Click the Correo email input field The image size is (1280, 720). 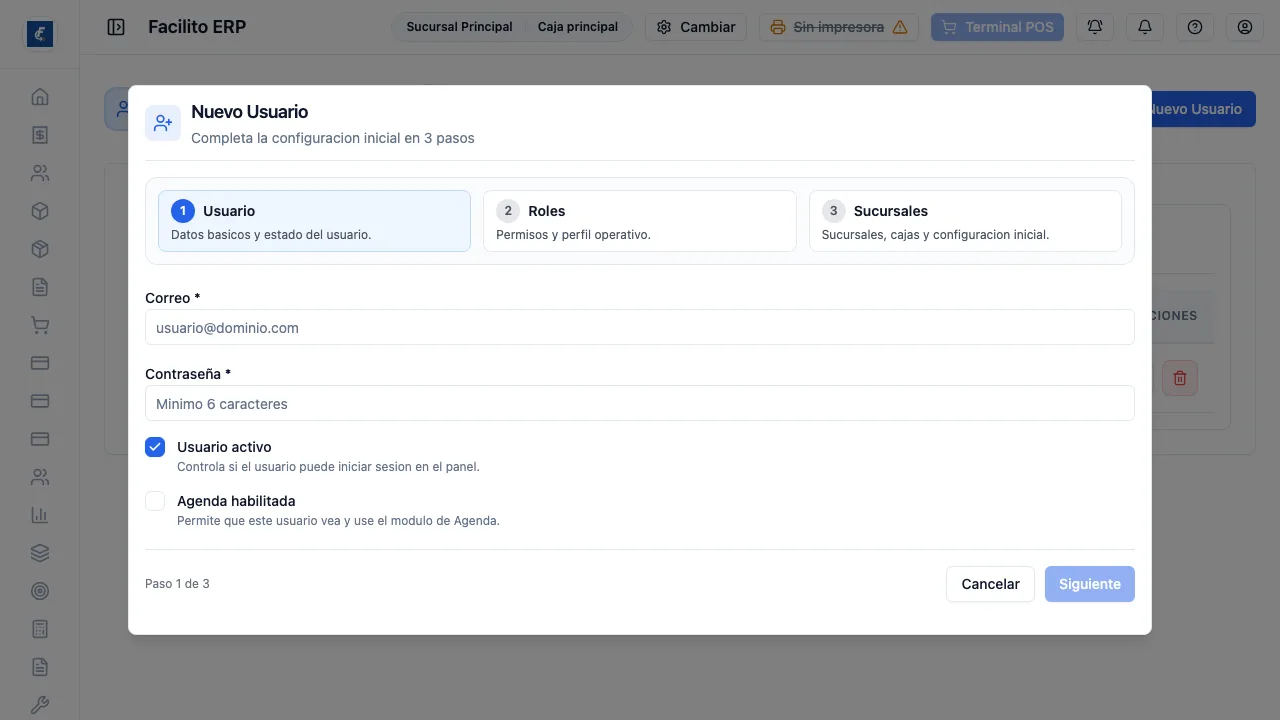(640, 328)
